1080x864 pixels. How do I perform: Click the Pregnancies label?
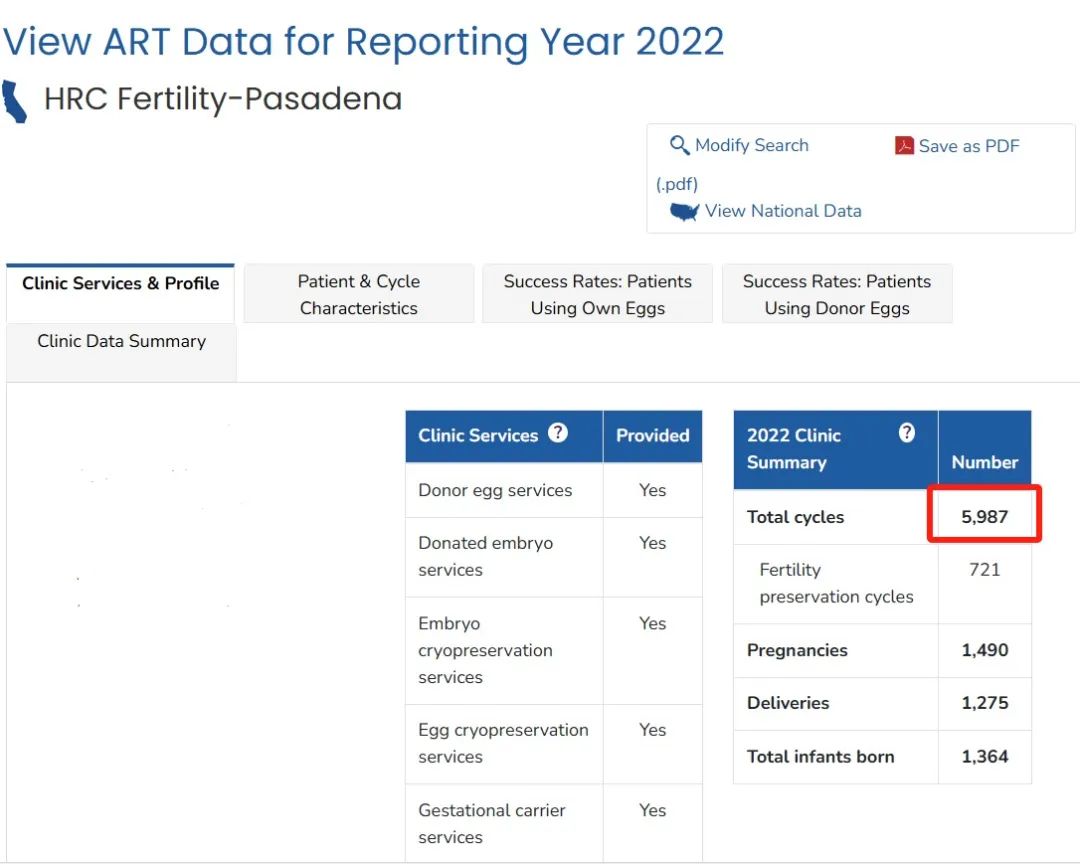(797, 650)
